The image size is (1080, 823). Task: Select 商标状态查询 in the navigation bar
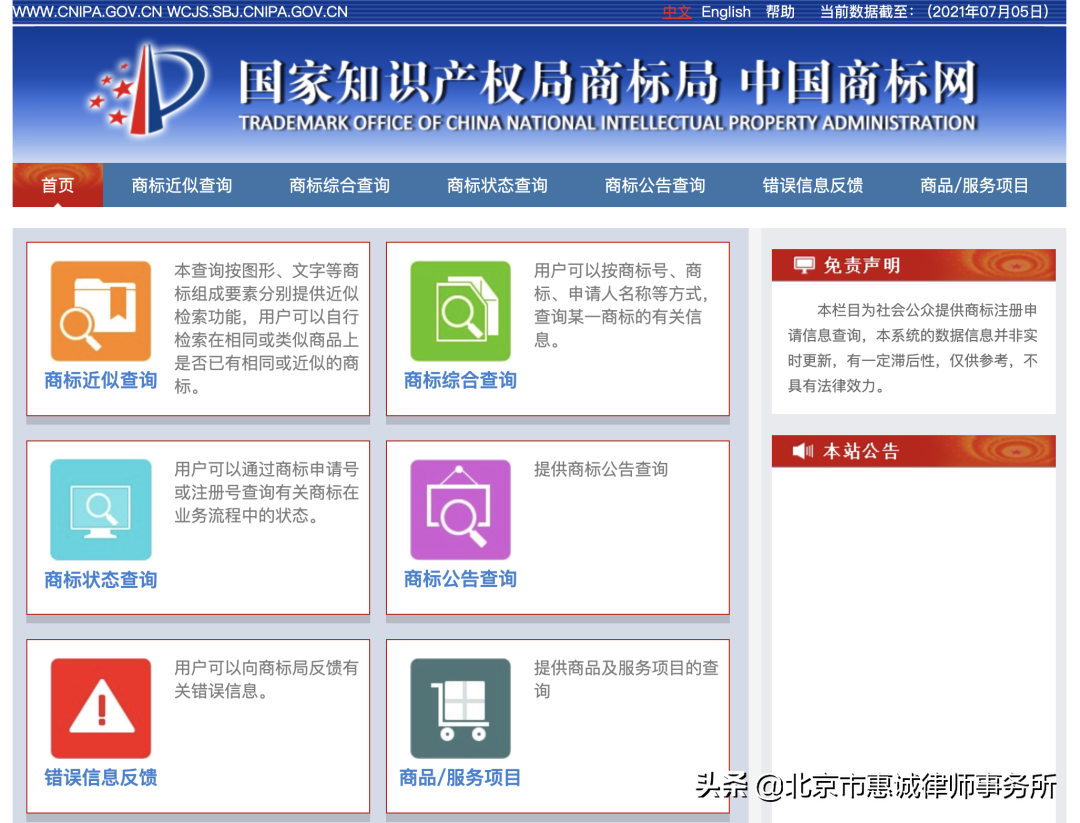pos(497,185)
